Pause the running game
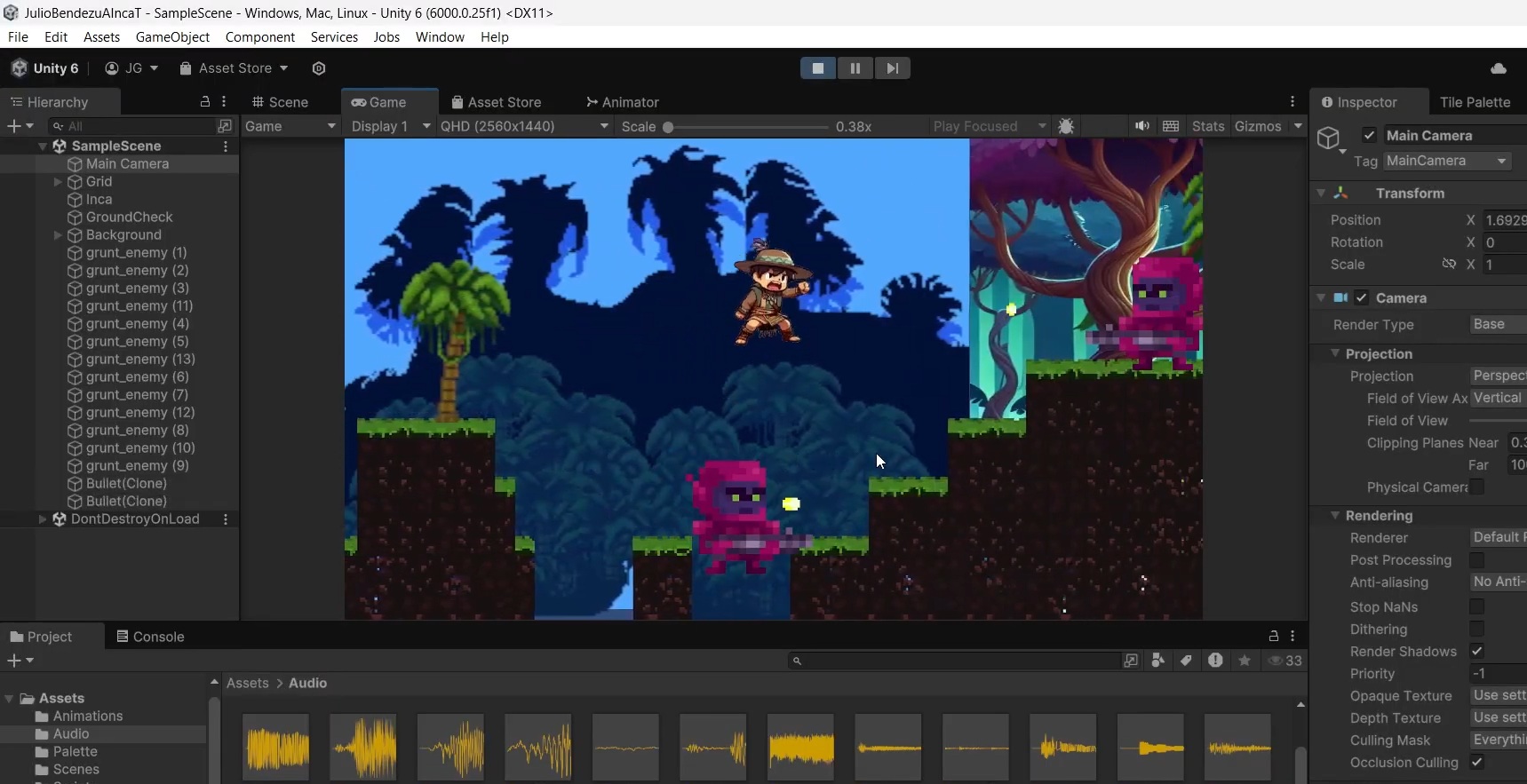1527x784 pixels. coord(855,68)
